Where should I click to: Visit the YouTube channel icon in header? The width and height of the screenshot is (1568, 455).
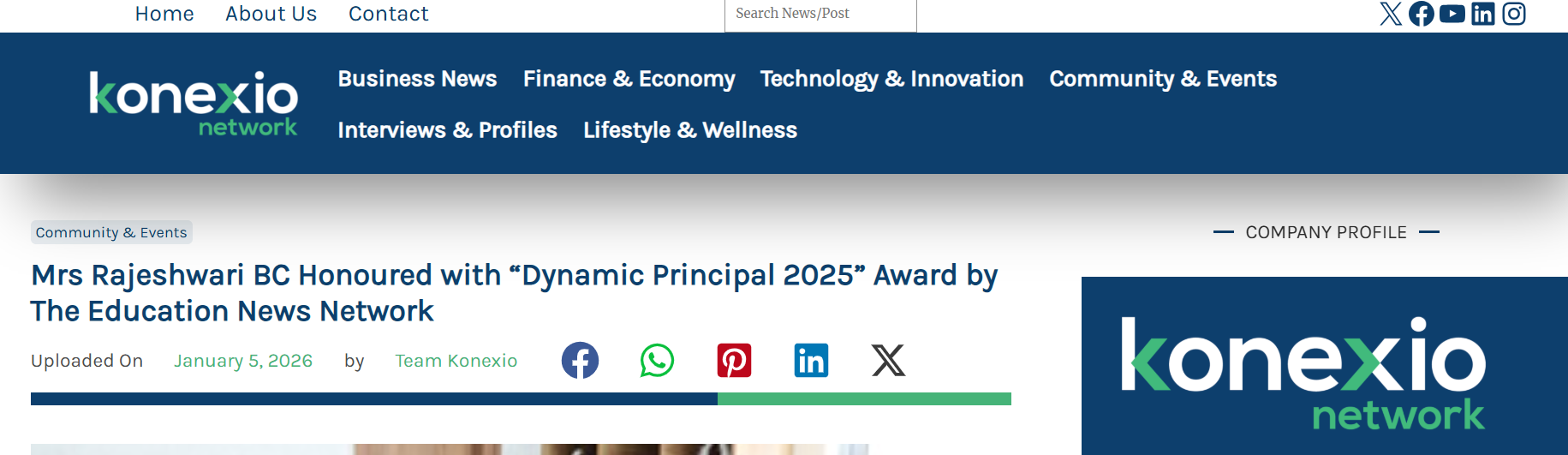1452,14
